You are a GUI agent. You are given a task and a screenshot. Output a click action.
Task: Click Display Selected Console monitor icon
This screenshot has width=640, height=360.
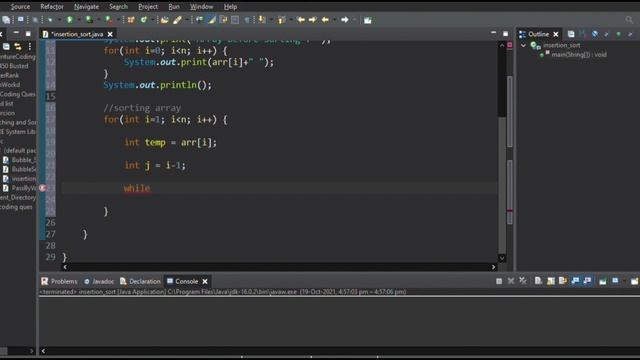[615, 281]
